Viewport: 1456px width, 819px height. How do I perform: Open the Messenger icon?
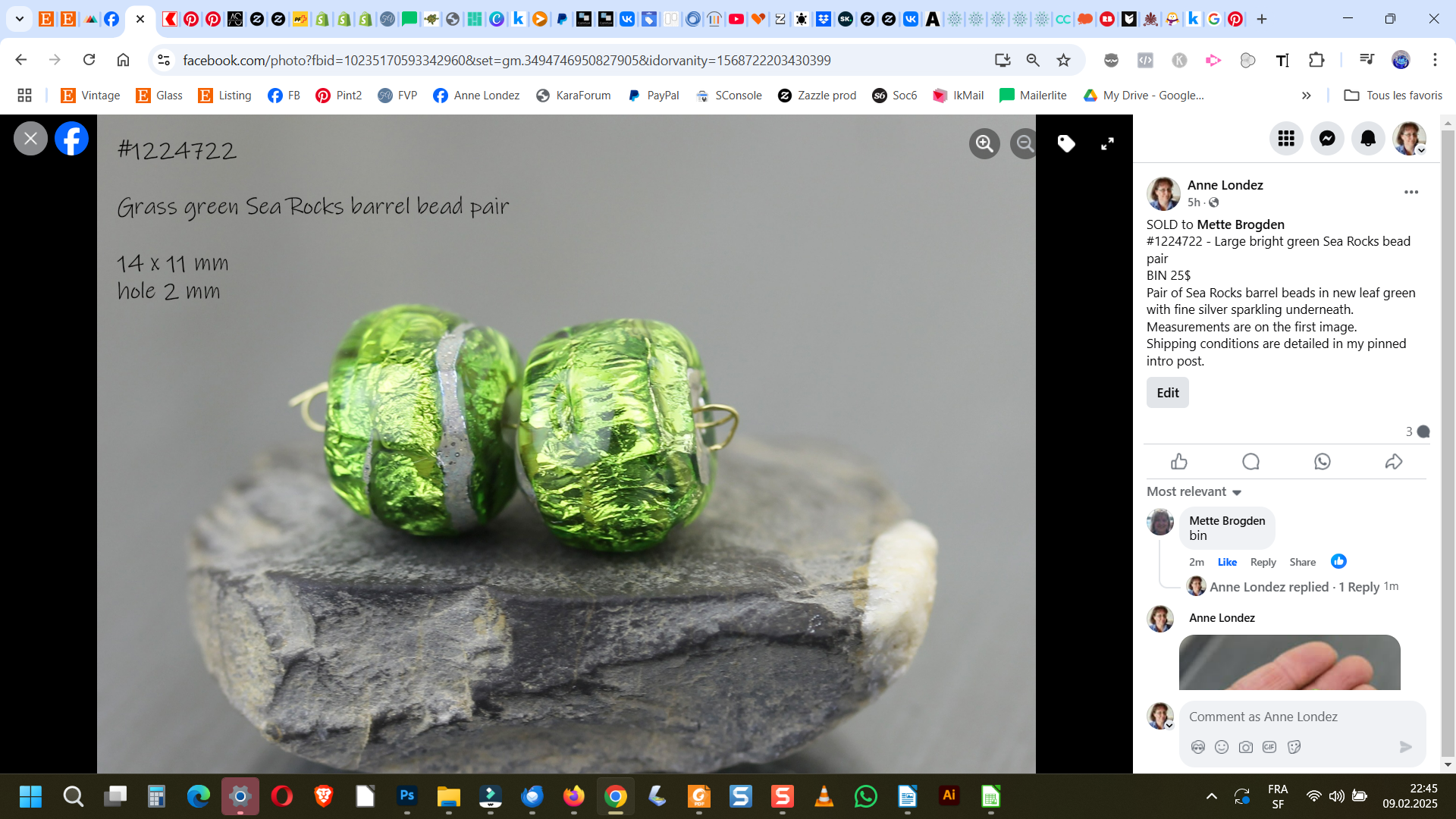pyautogui.click(x=1327, y=138)
